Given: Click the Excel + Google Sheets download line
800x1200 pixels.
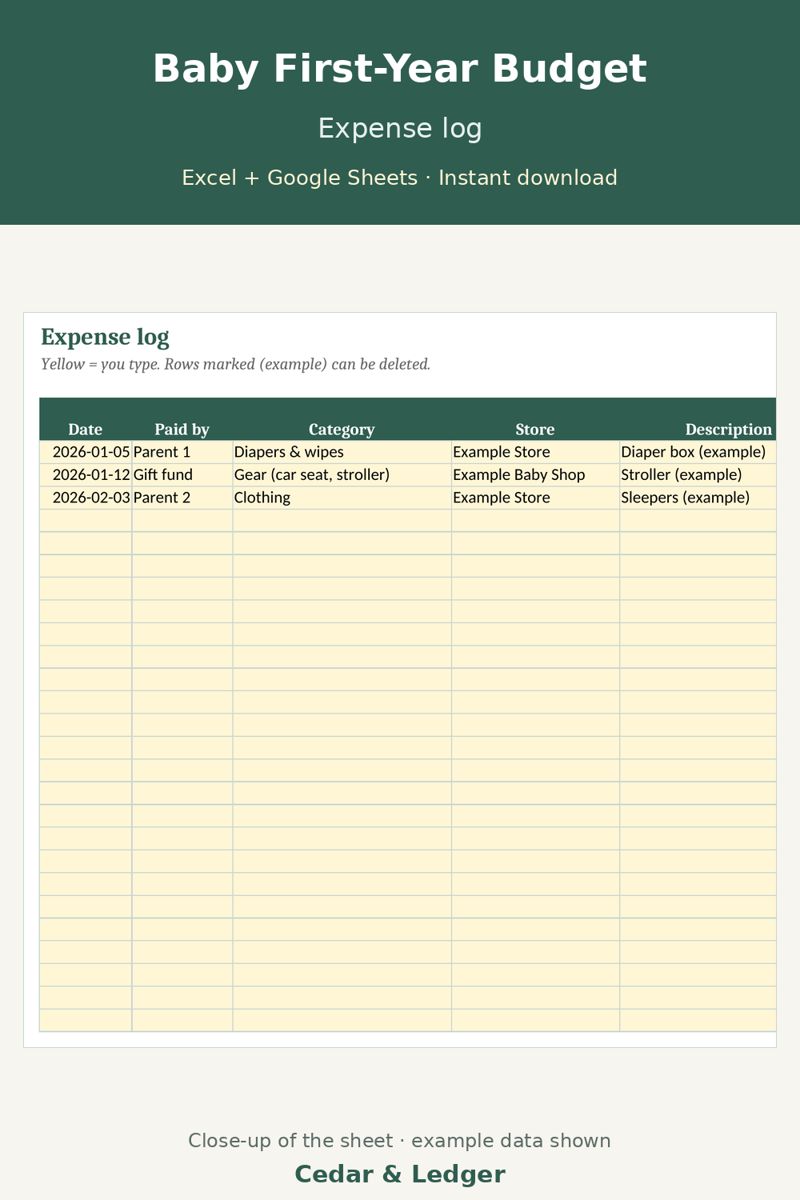Looking at the screenshot, I should coord(400,178).
